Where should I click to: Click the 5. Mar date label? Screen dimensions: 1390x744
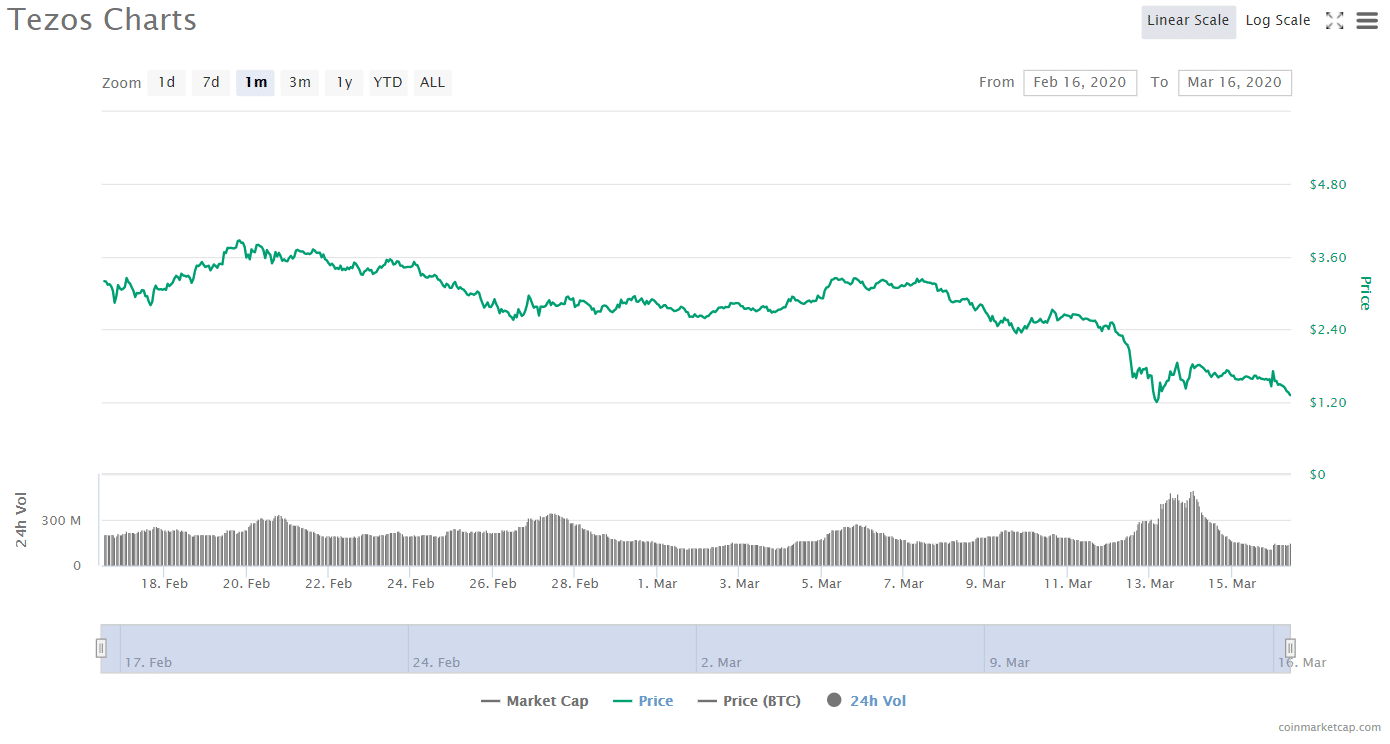click(821, 584)
